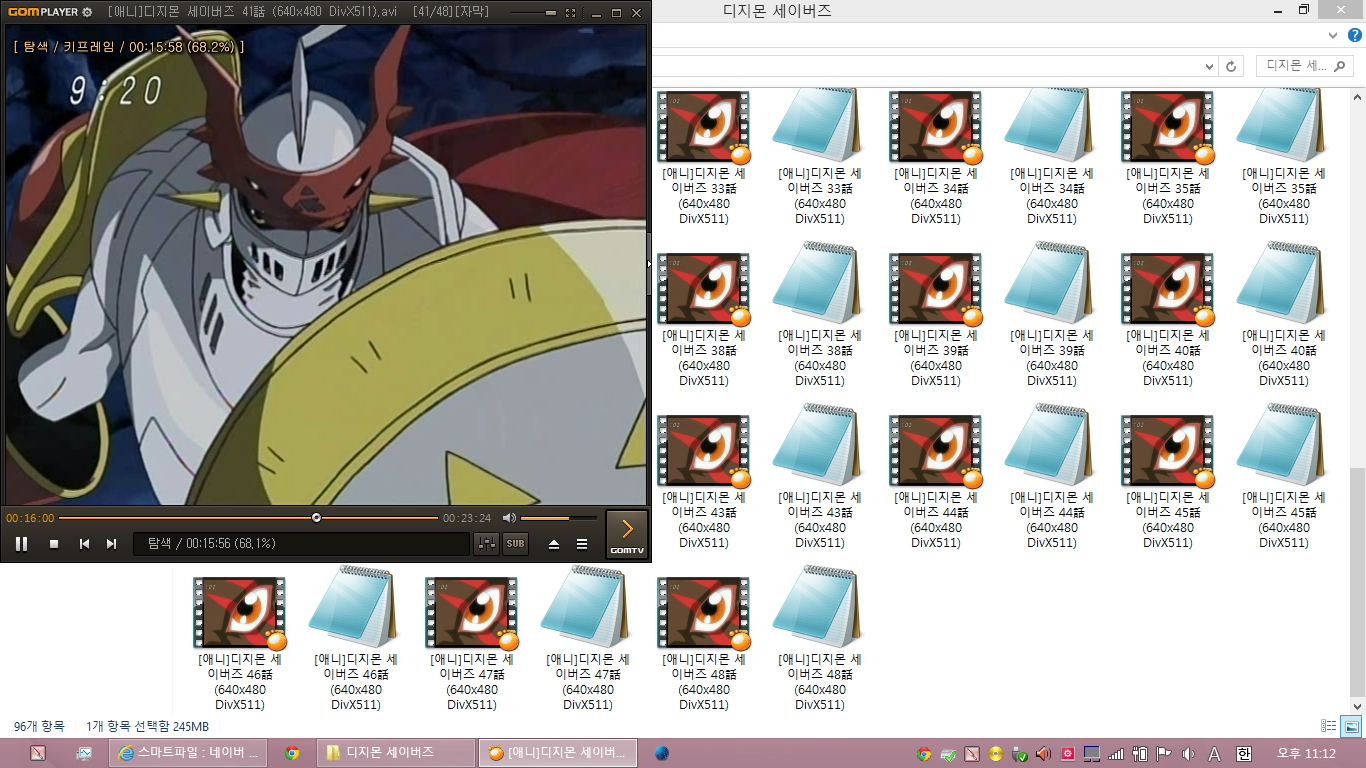Click the total time 00:23:24 display
This screenshot has height=768, width=1366.
467,518
